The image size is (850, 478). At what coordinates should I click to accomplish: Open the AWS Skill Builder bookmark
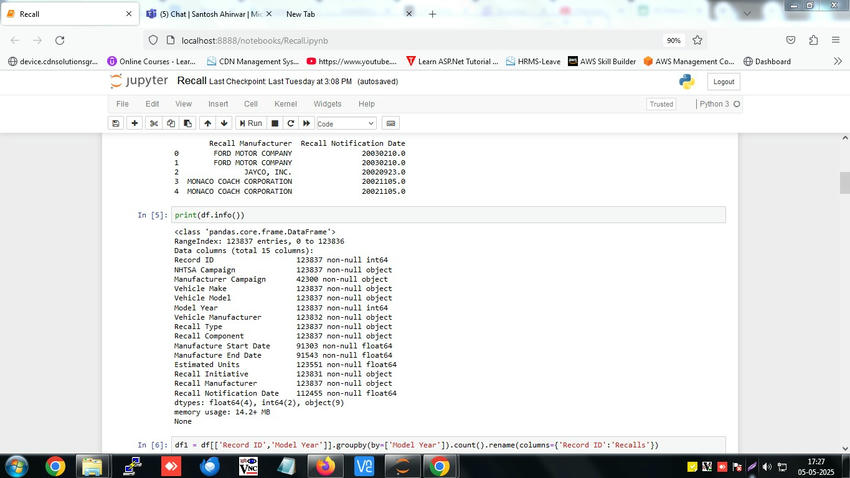click(x=602, y=62)
